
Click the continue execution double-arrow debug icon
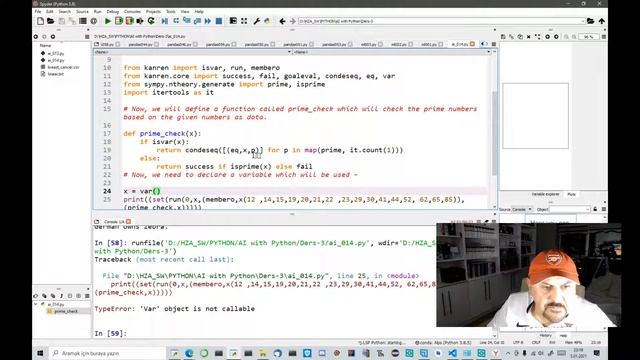point(208,21)
